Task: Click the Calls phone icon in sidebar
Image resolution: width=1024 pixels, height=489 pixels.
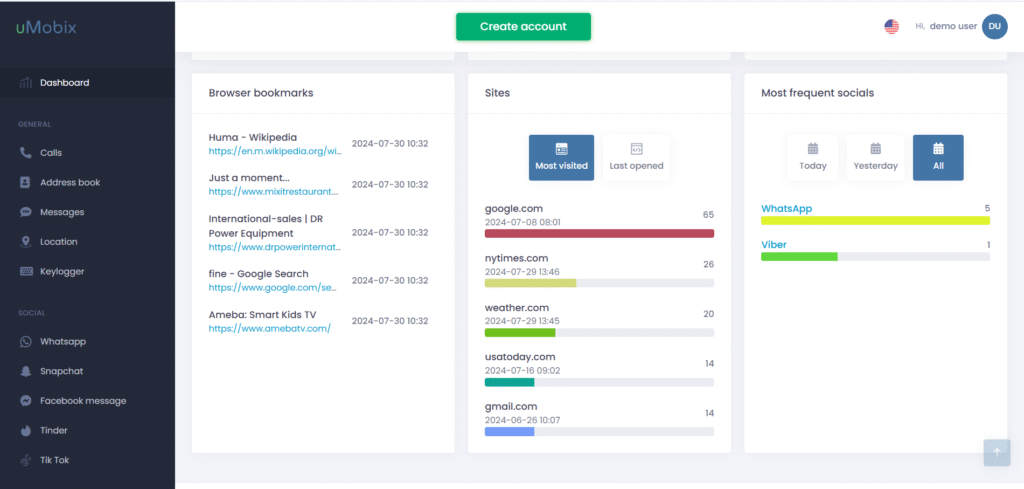Action: click(26, 153)
